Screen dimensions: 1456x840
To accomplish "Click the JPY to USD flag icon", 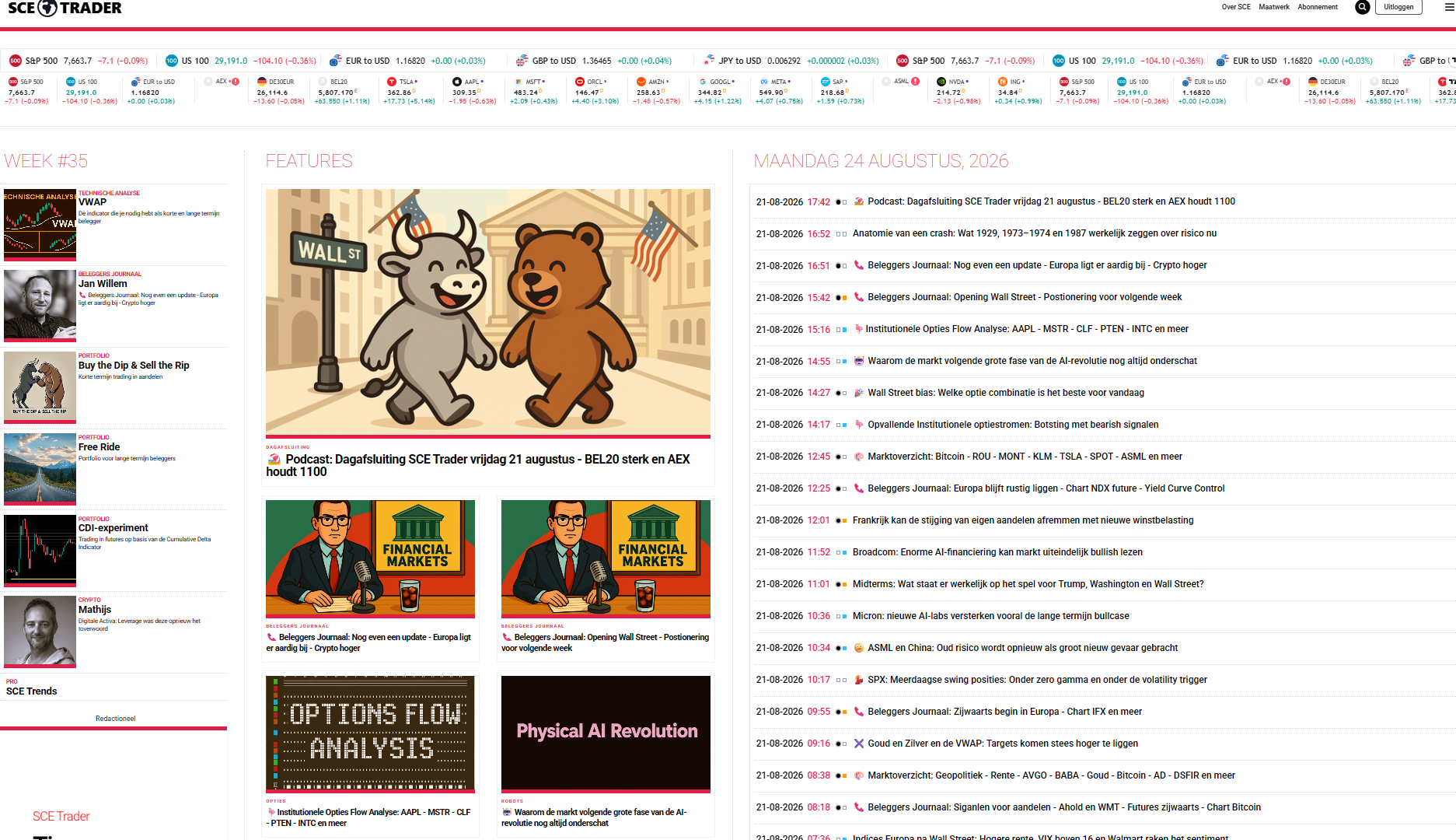I will point(709,61).
